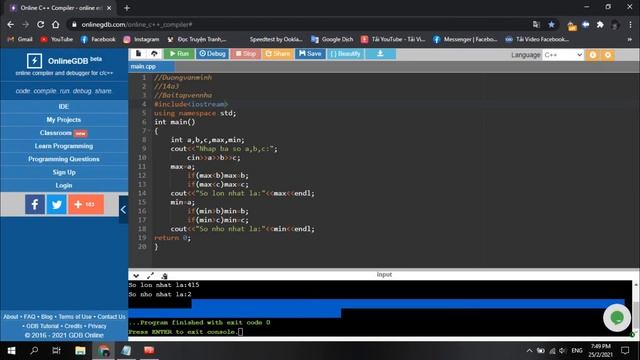This screenshot has width=640, height=360.
Task: Run the program with the green Run button
Action: tap(179, 53)
